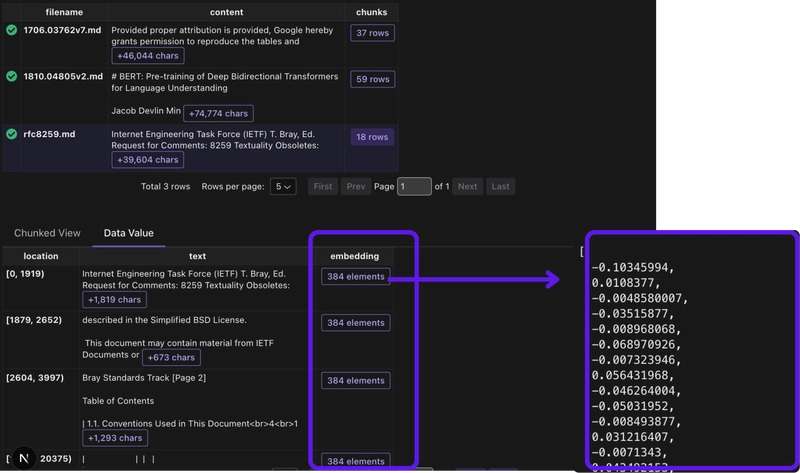Click the First page button
Image resolution: width=800 pixels, height=473 pixels.
[322, 186]
